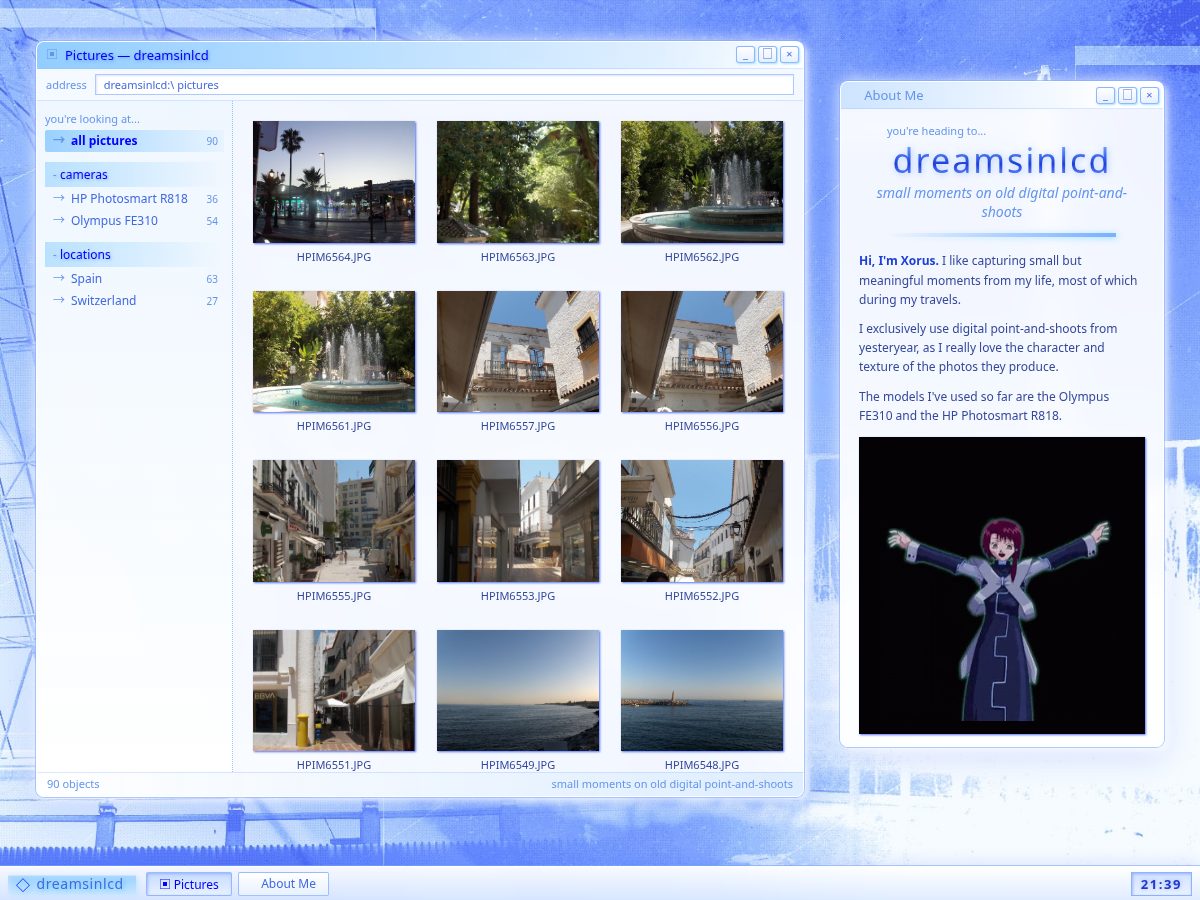Maximize the About Me window
Screen dimensions: 1200x900
tap(1127, 95)
